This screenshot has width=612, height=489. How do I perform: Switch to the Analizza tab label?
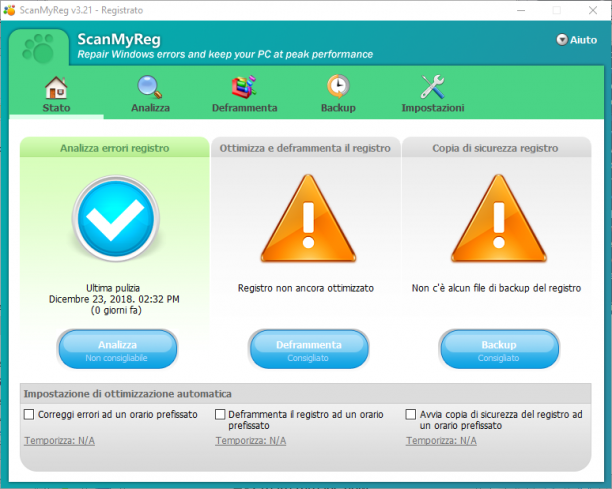pos(150,108)
